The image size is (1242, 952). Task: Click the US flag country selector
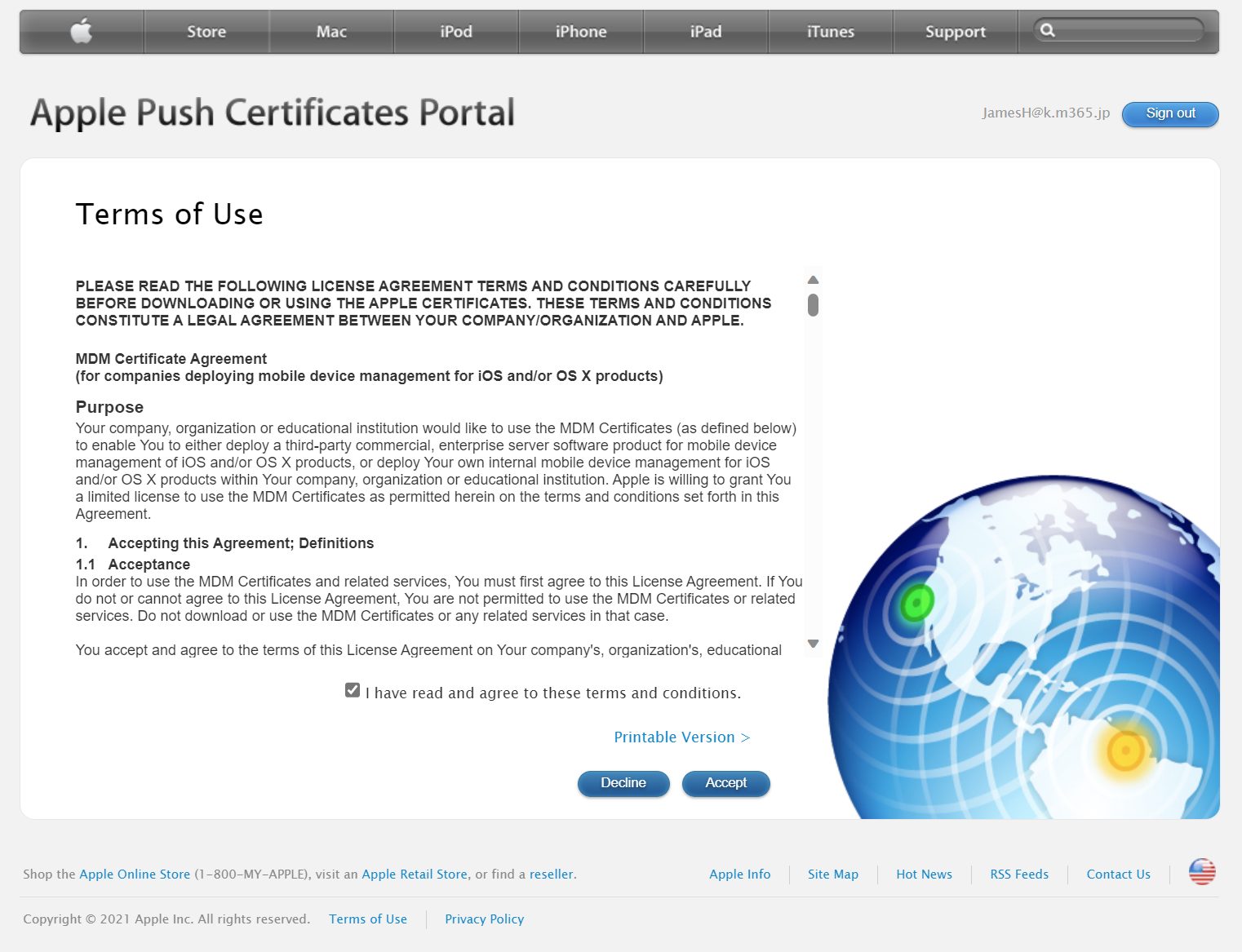[1201, 872]
